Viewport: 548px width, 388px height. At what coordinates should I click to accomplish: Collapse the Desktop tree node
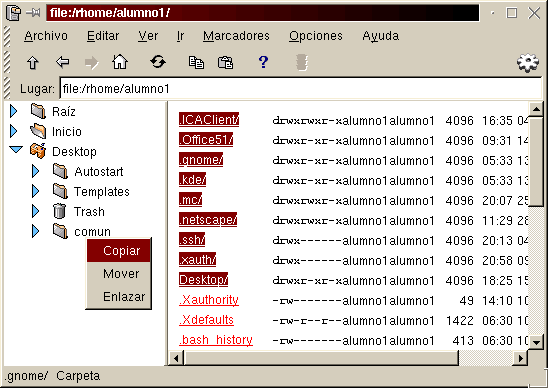16,150
